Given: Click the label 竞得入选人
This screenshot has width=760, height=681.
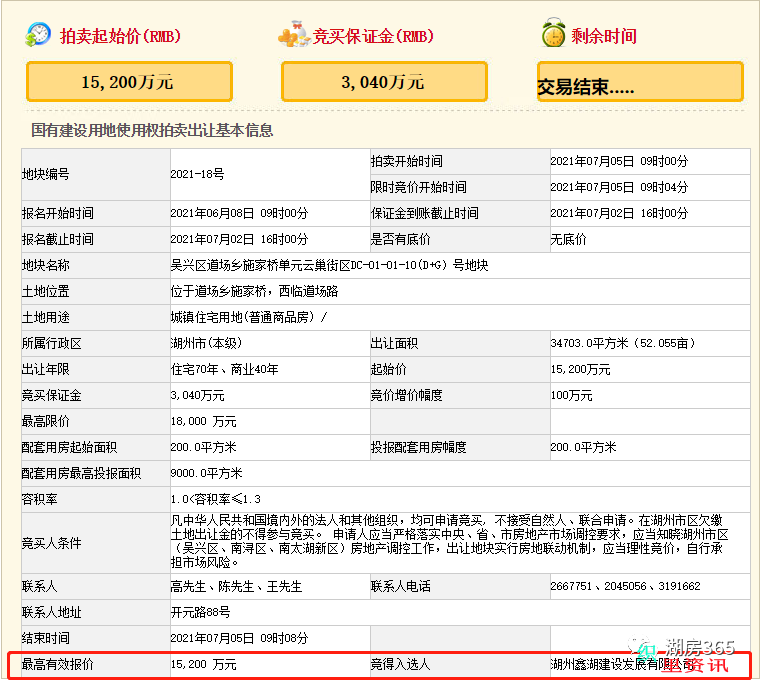Looking at the screenshot, I should (x=400, y=665).
